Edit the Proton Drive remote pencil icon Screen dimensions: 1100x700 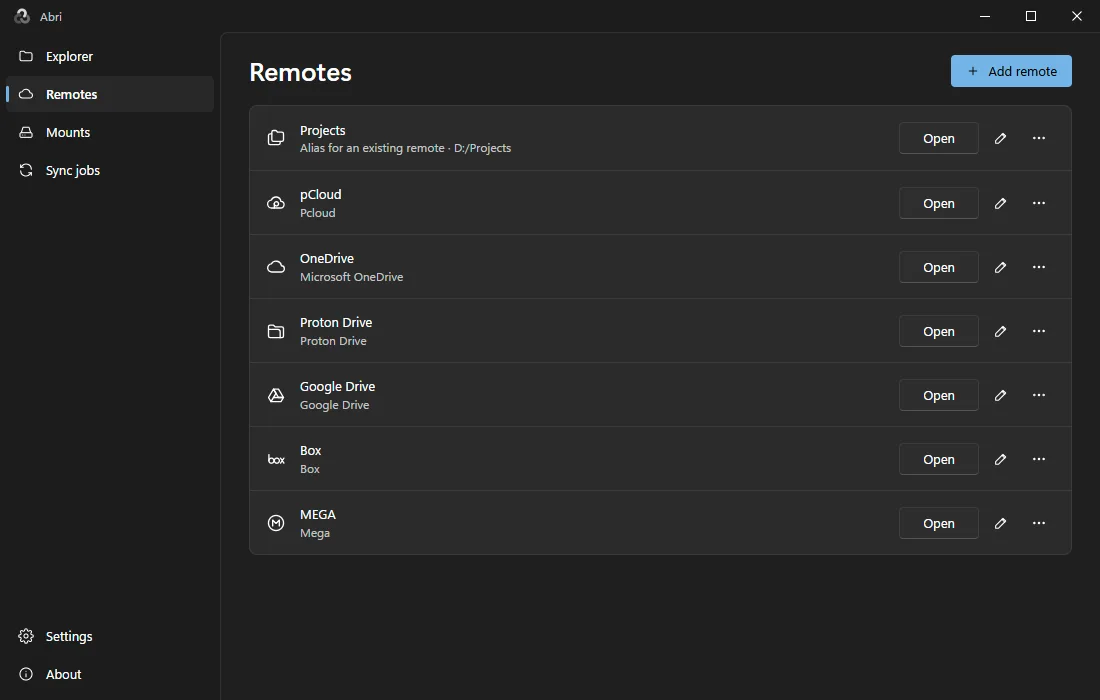point(1000,331)
